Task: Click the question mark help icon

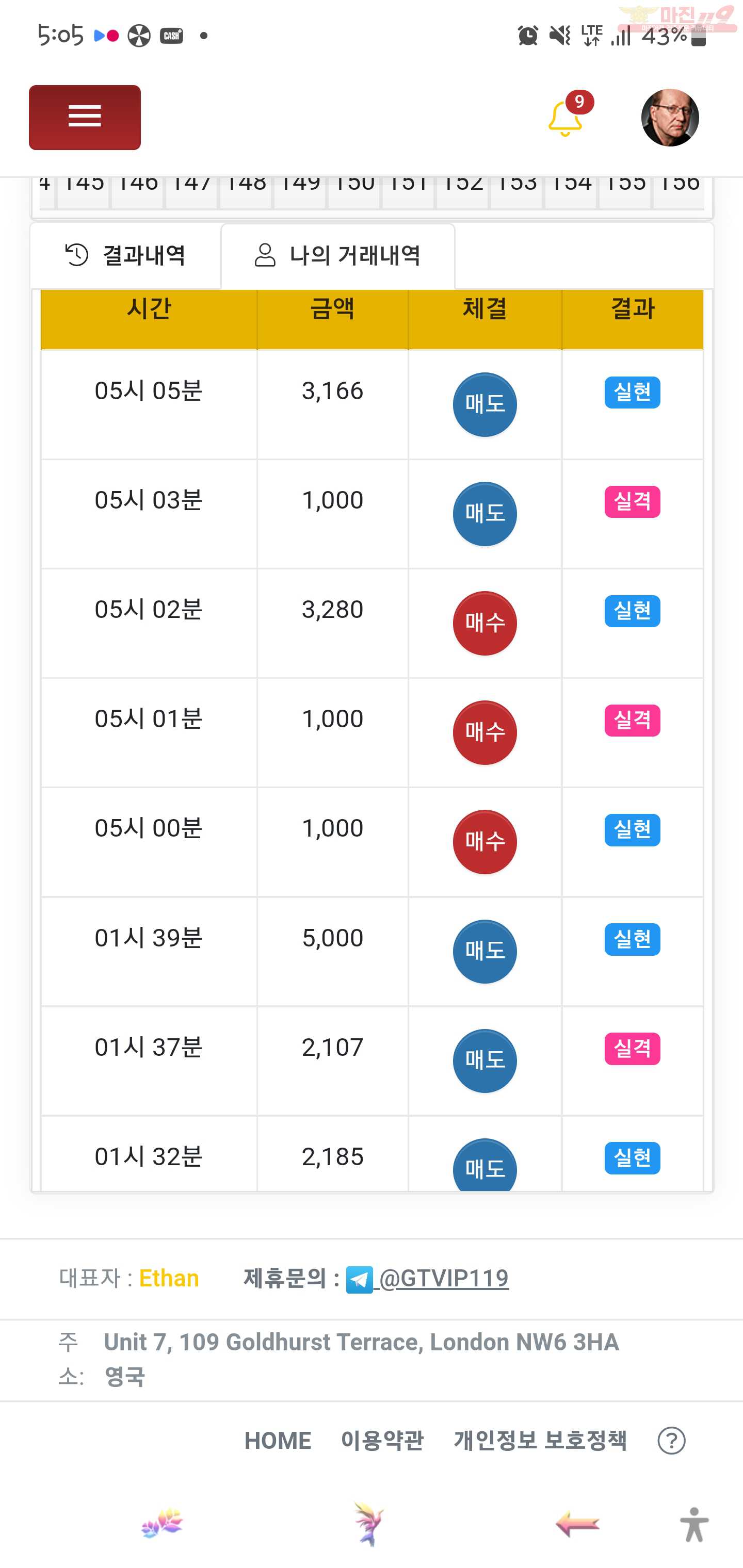Action: (672, 1441)
